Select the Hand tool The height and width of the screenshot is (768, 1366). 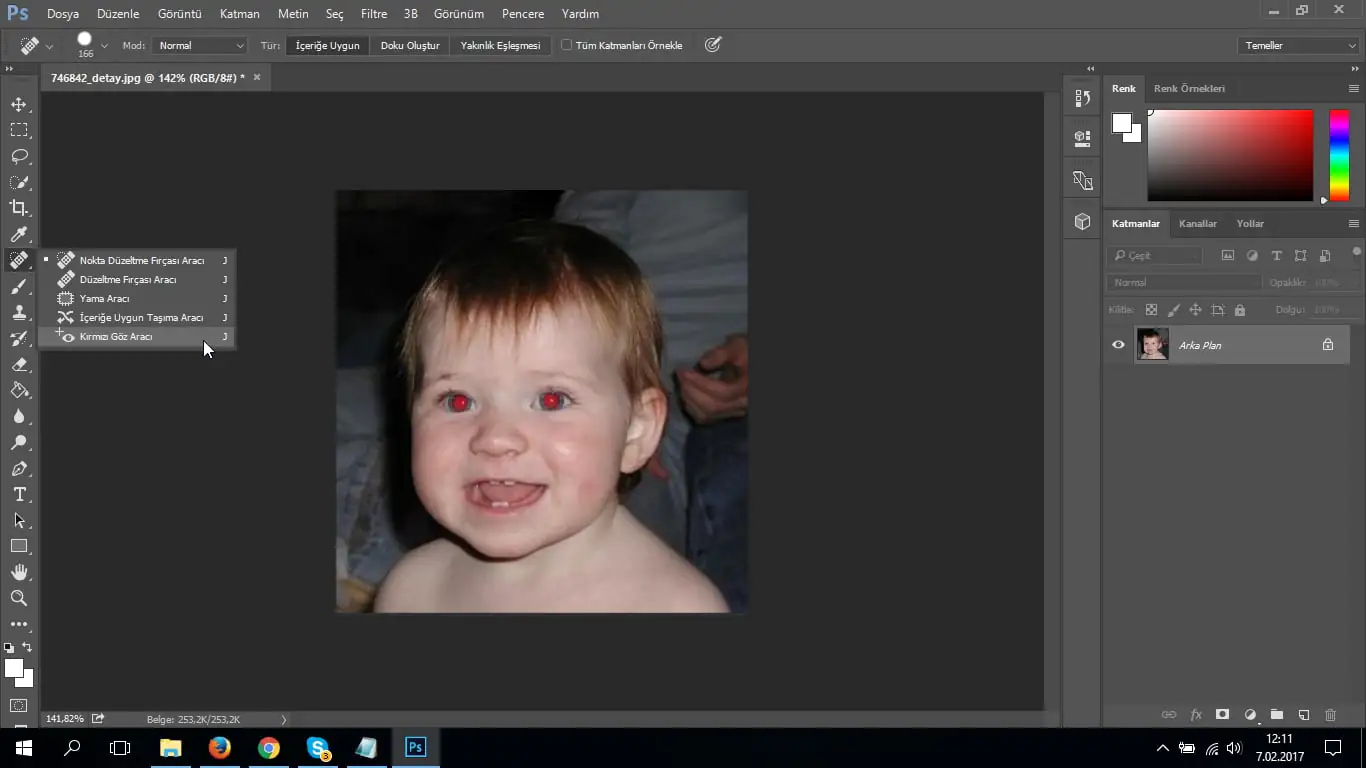coord(19,572)
